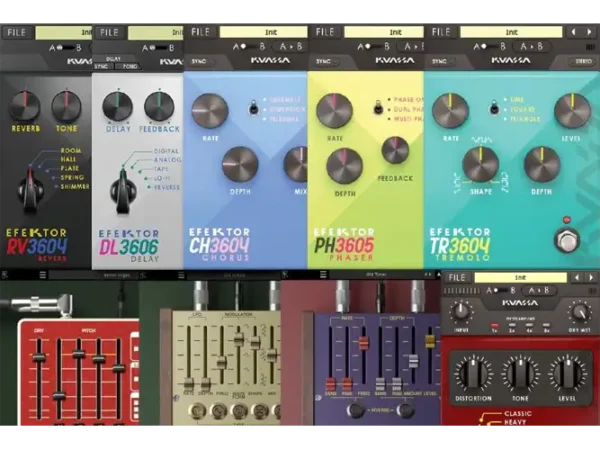The height and width of the screenshot is (450, 600).
Task: Go to the next preset in TR3604 Tremolo
Action: click(589, 32)
